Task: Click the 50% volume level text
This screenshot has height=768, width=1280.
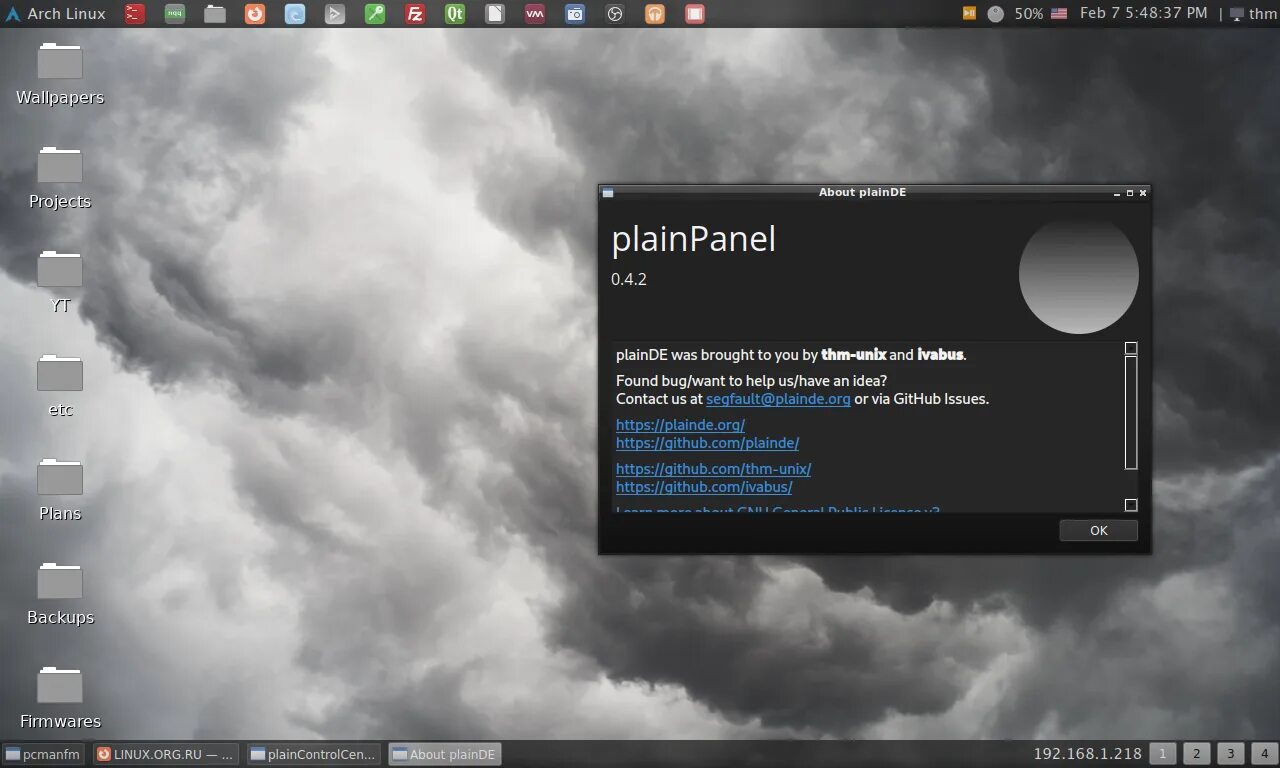Action: click(x=1028, y=14)
